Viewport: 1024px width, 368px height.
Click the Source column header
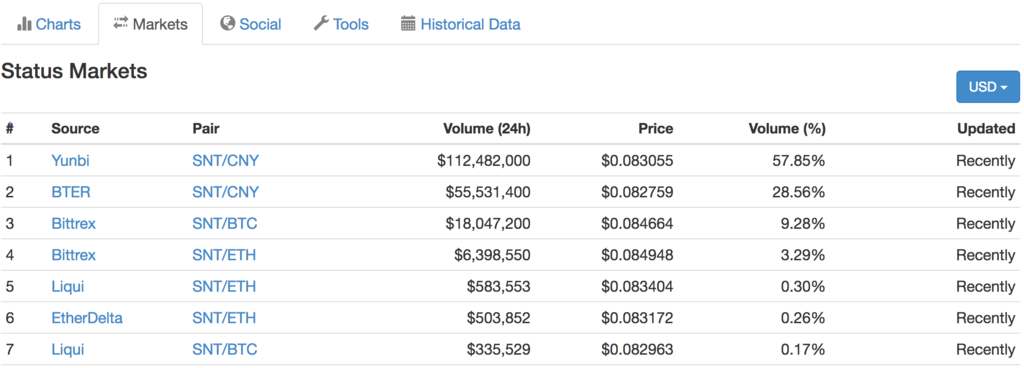75,129
